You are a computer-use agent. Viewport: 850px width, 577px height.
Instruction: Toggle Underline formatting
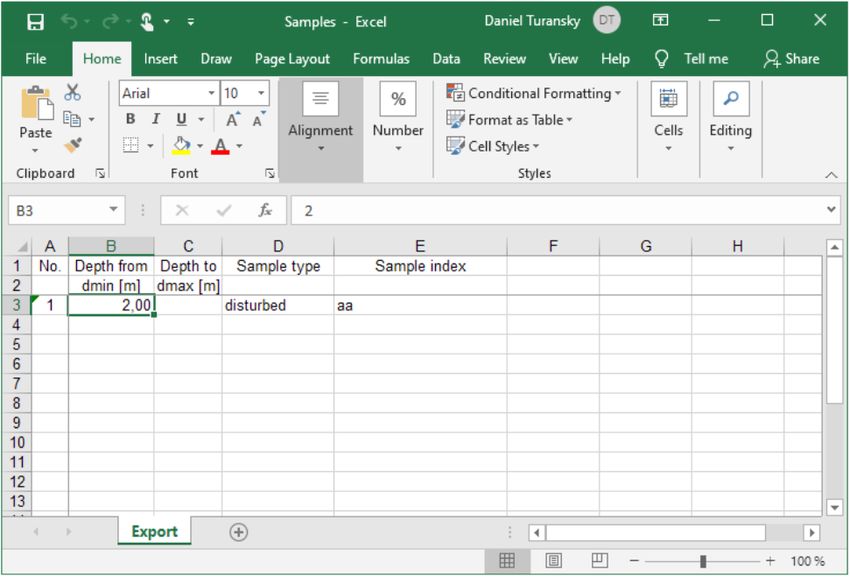click(x=180, y=120)
